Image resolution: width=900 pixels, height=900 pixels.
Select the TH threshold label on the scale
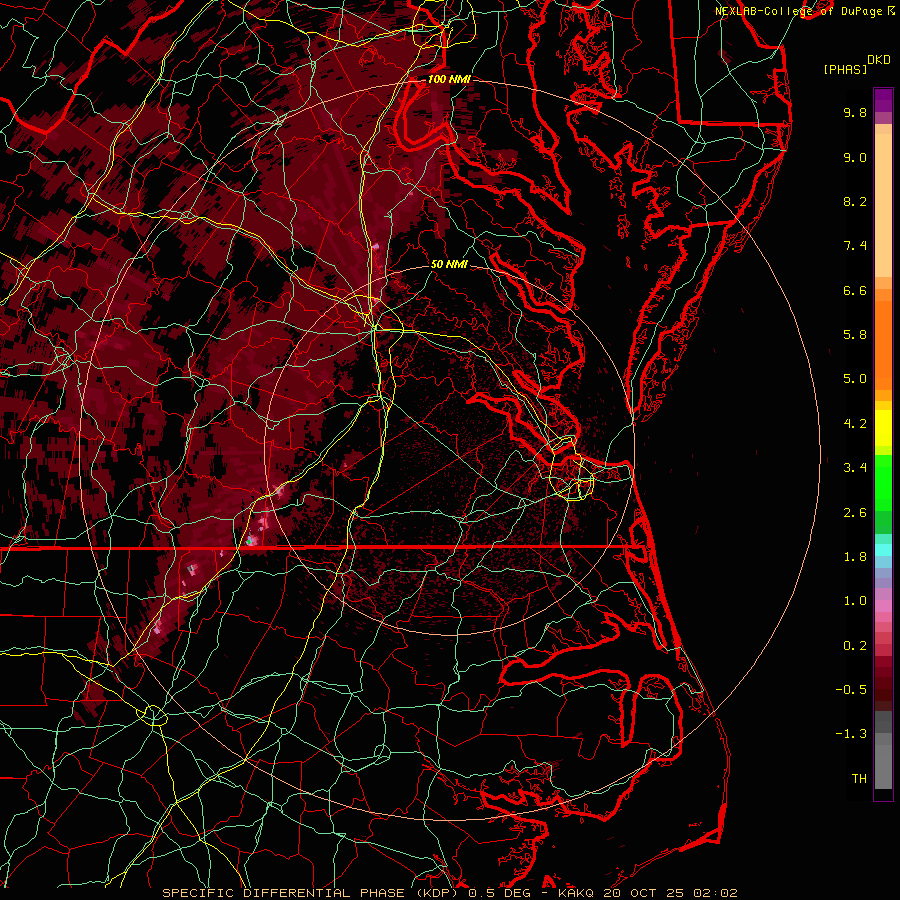[859, 779]
